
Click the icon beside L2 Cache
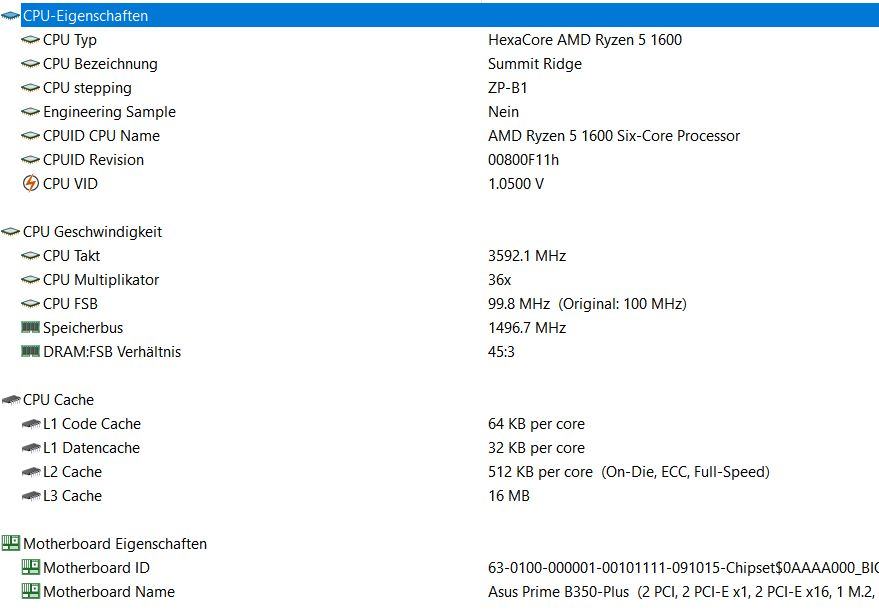[x=30, y=472]
